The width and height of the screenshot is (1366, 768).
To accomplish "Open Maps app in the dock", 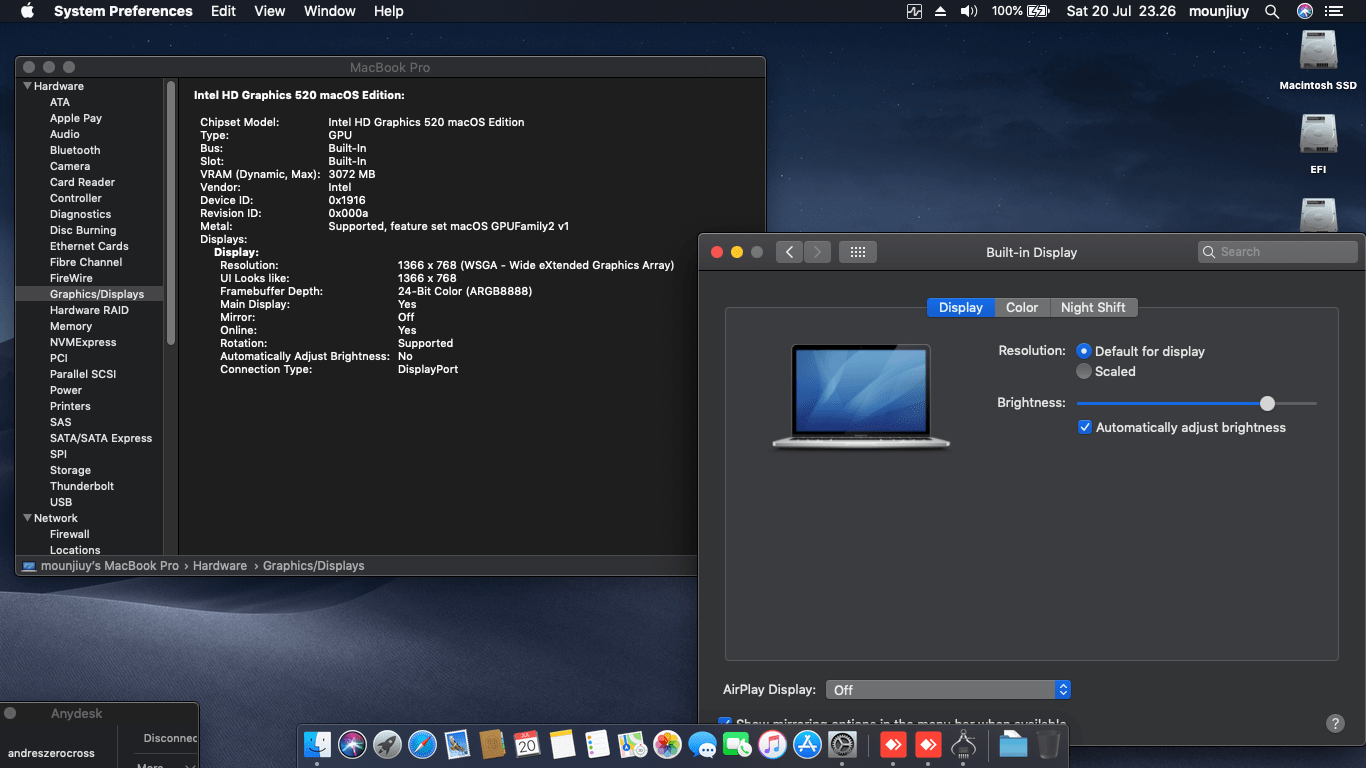I will click(632, 744).
